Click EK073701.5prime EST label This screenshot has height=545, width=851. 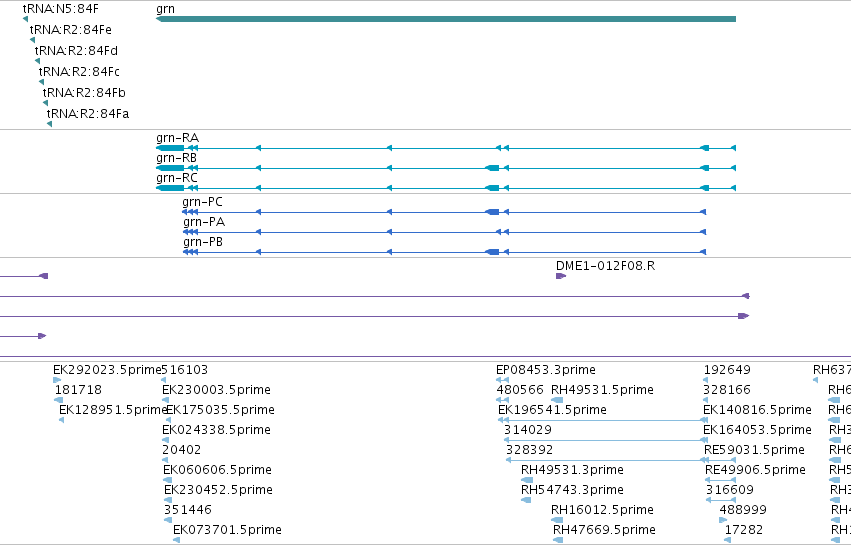pyautogui.click(x=227, y=530)
